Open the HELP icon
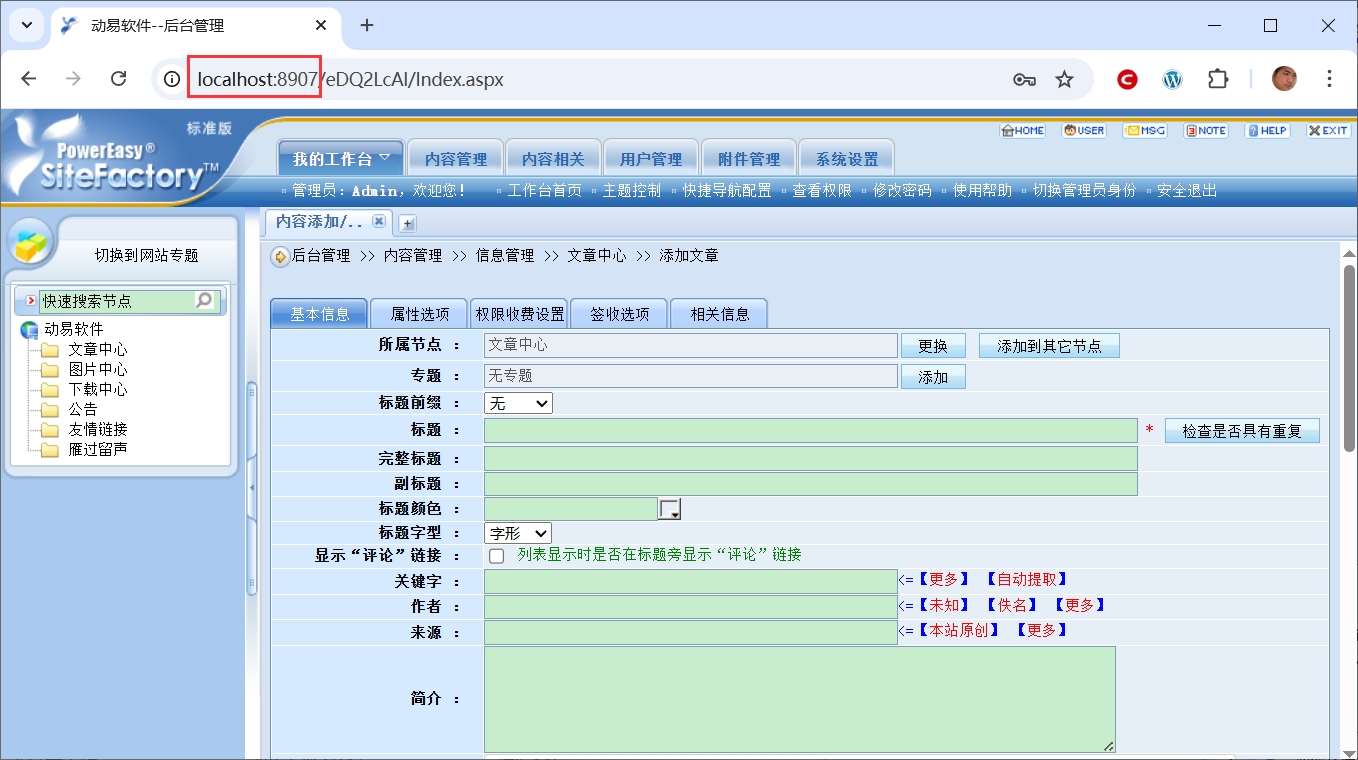This screenshot has width=1358, height=760. pos(1267,131)
